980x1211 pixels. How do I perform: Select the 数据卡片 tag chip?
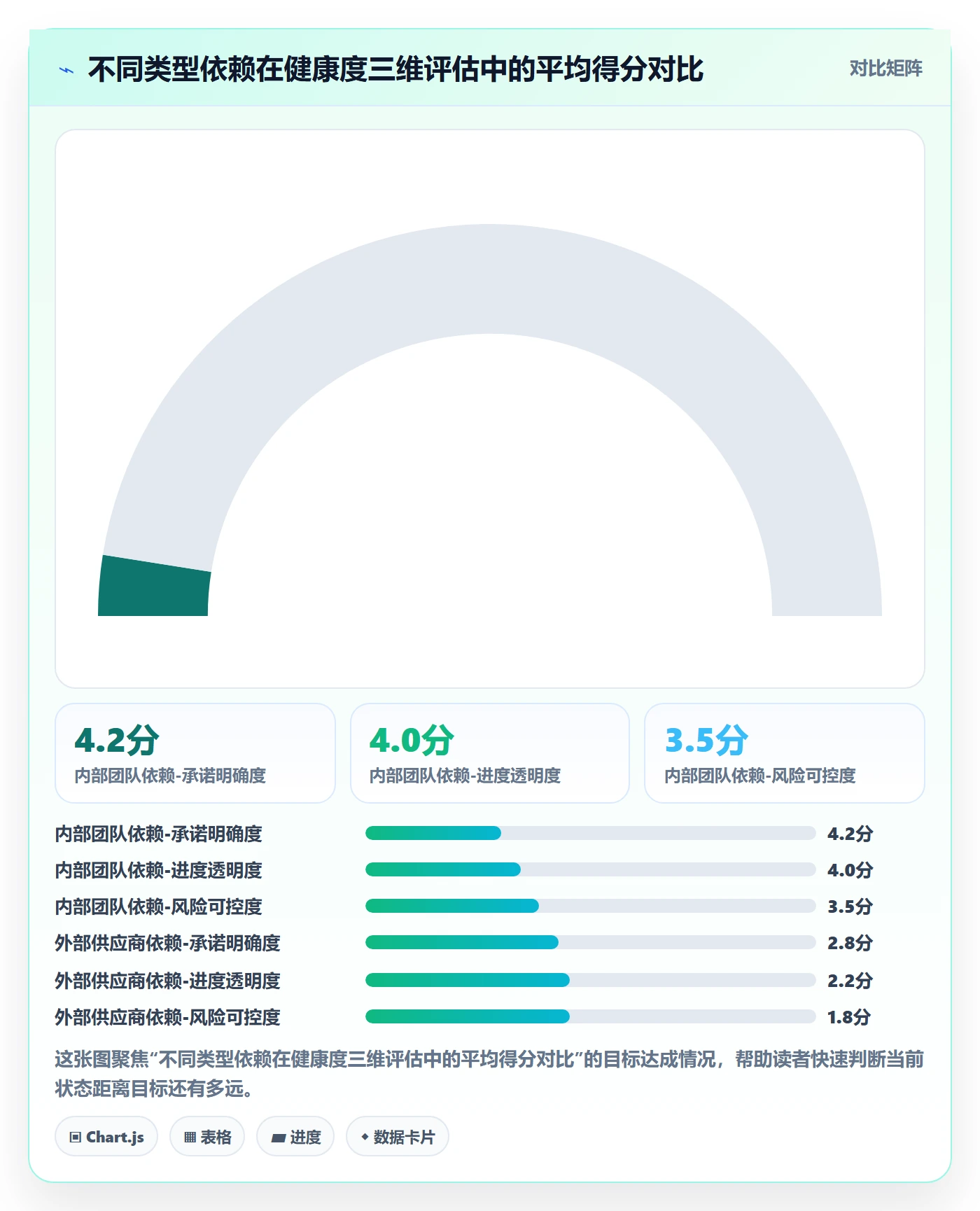click(x=398, y=1136)
